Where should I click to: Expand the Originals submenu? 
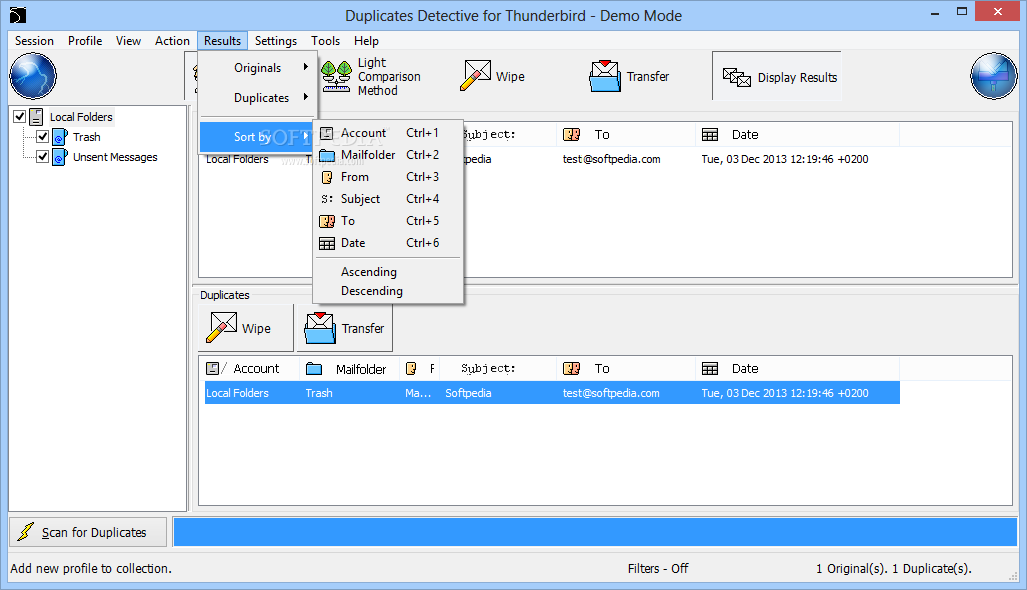tap(258, 68)
